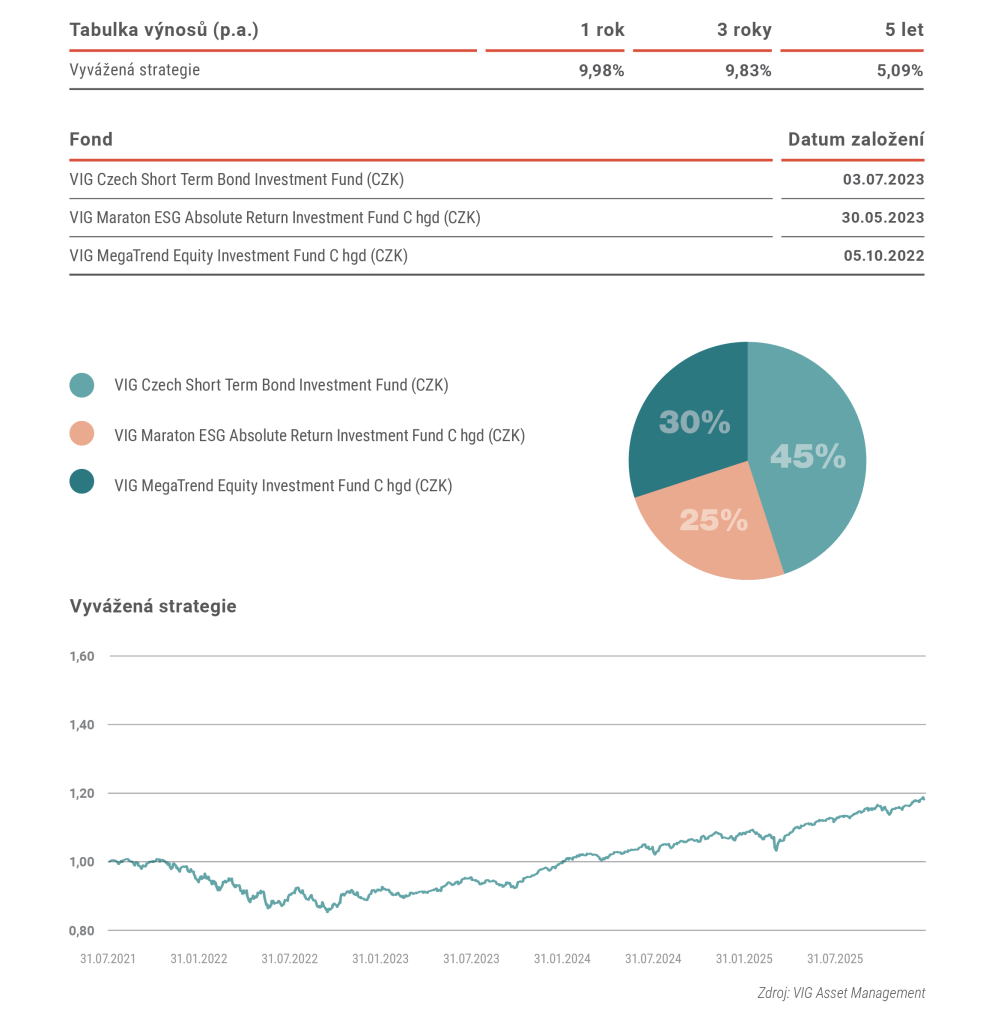995x1024 pixels.
Task: Click the '1 rok' column header
Action: [602, 30]
